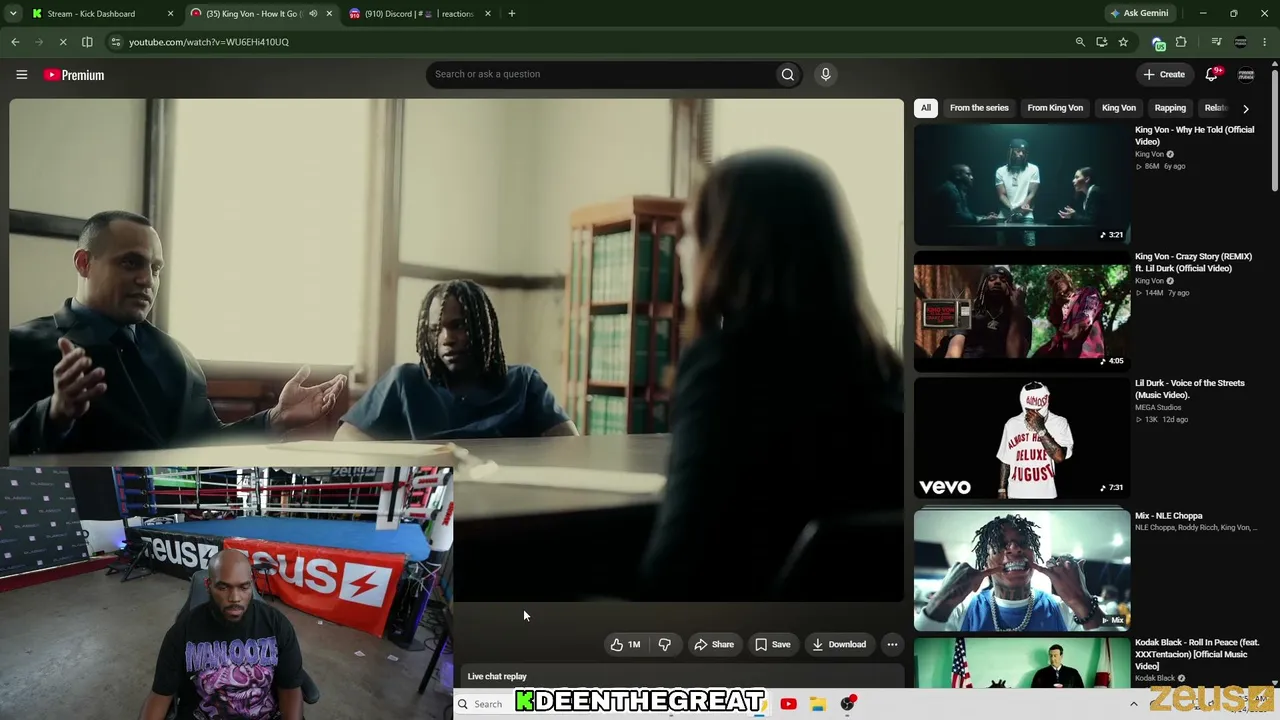The width and height of the screenshot is (1280, 720).
Task: Open the YouTube guide hamburger menu
Action: coord(21,74)
